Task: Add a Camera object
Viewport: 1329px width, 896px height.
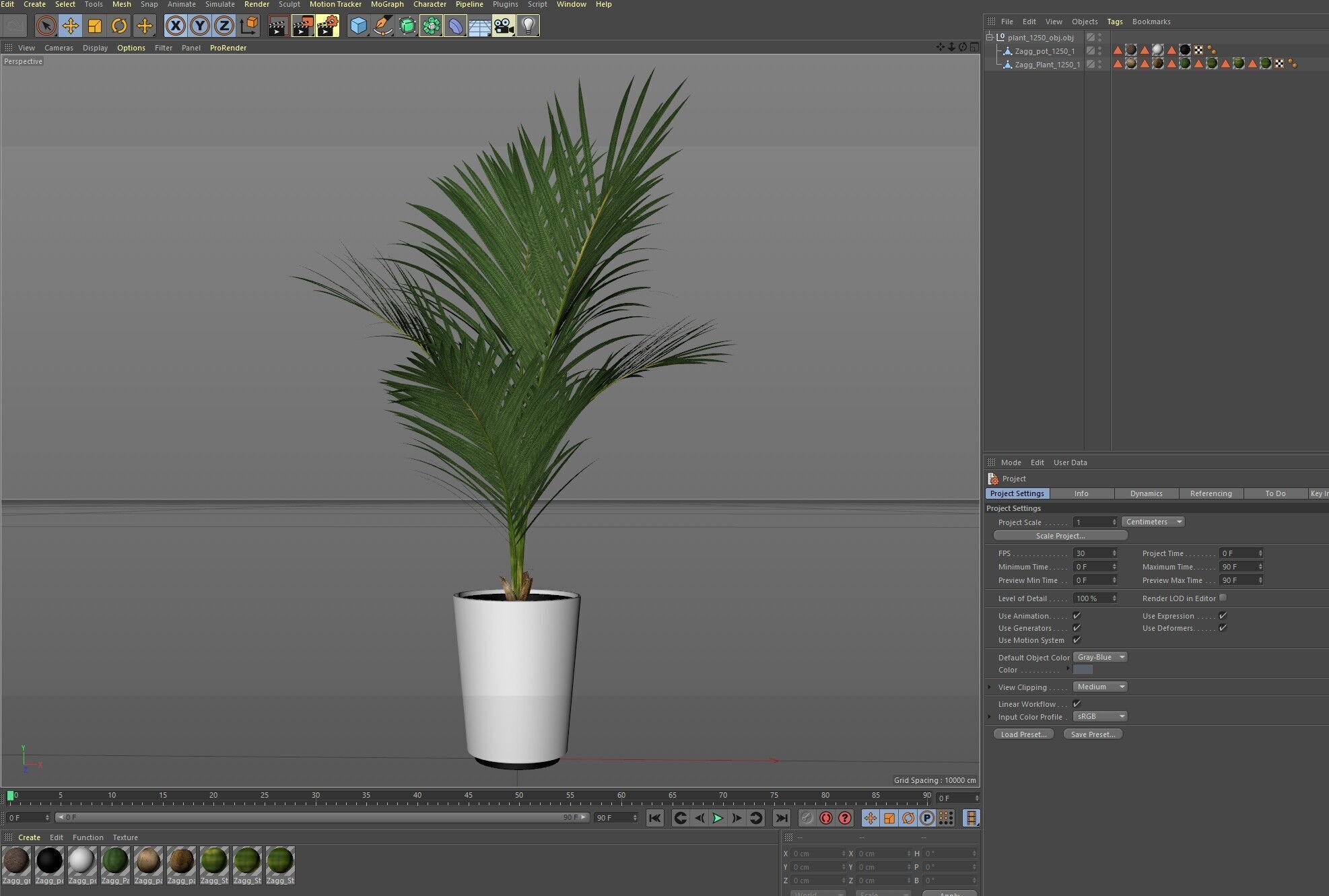Action: point(504,26)
